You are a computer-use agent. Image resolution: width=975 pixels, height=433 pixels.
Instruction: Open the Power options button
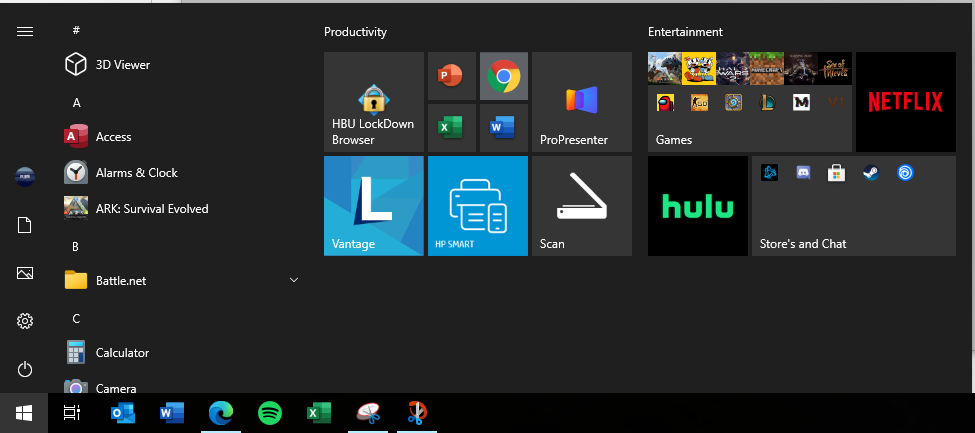pos(25,370)
